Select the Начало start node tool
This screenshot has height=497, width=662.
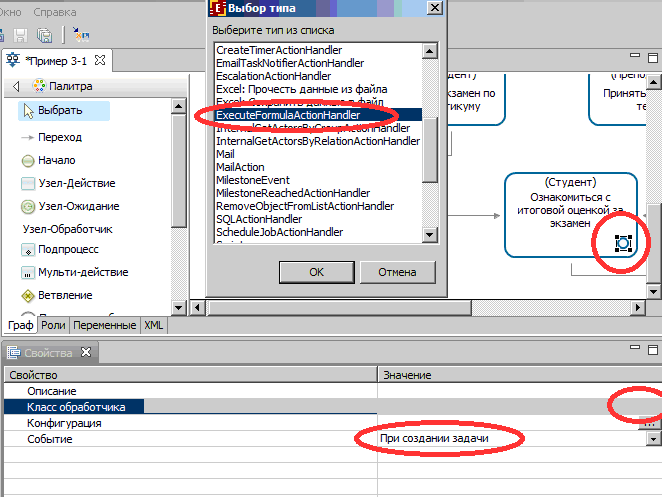56,160
